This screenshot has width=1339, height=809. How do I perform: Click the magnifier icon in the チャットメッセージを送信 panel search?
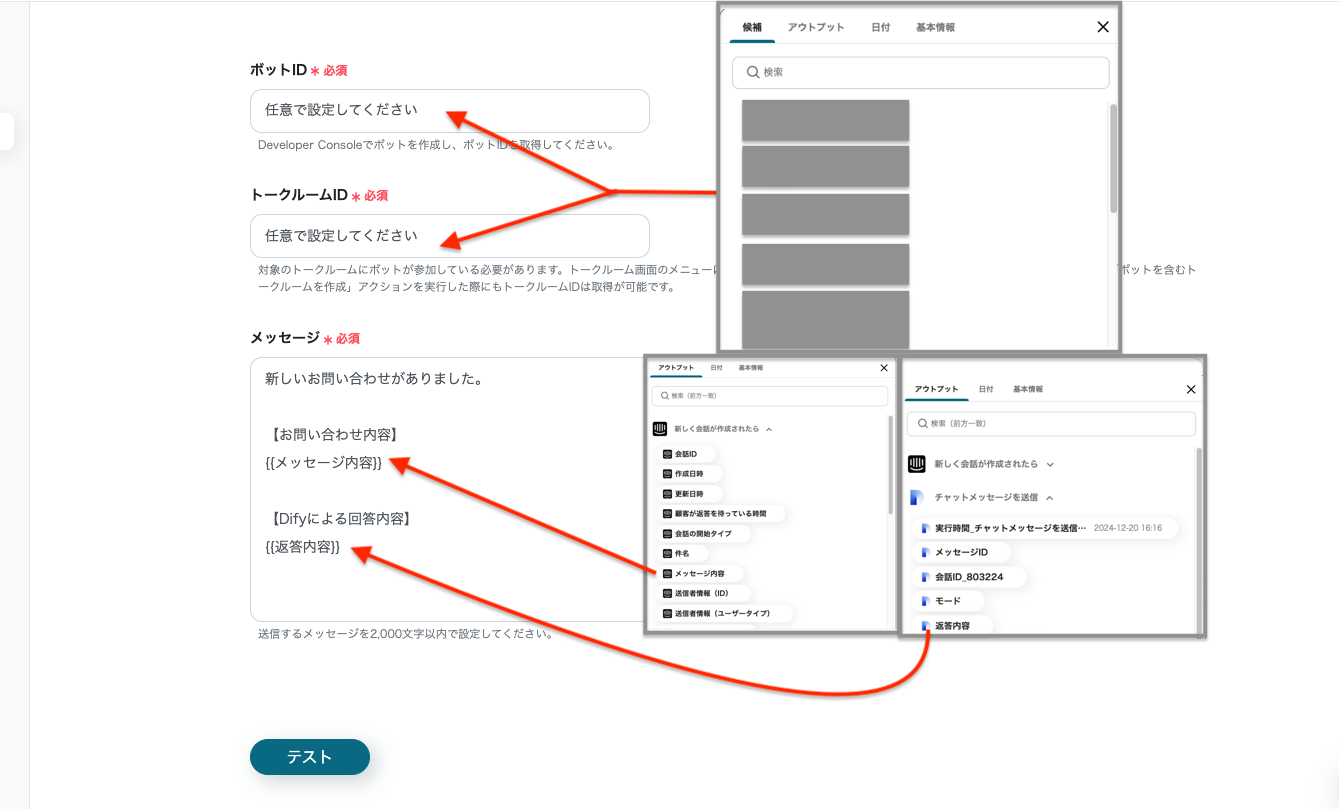pos(921,423)
